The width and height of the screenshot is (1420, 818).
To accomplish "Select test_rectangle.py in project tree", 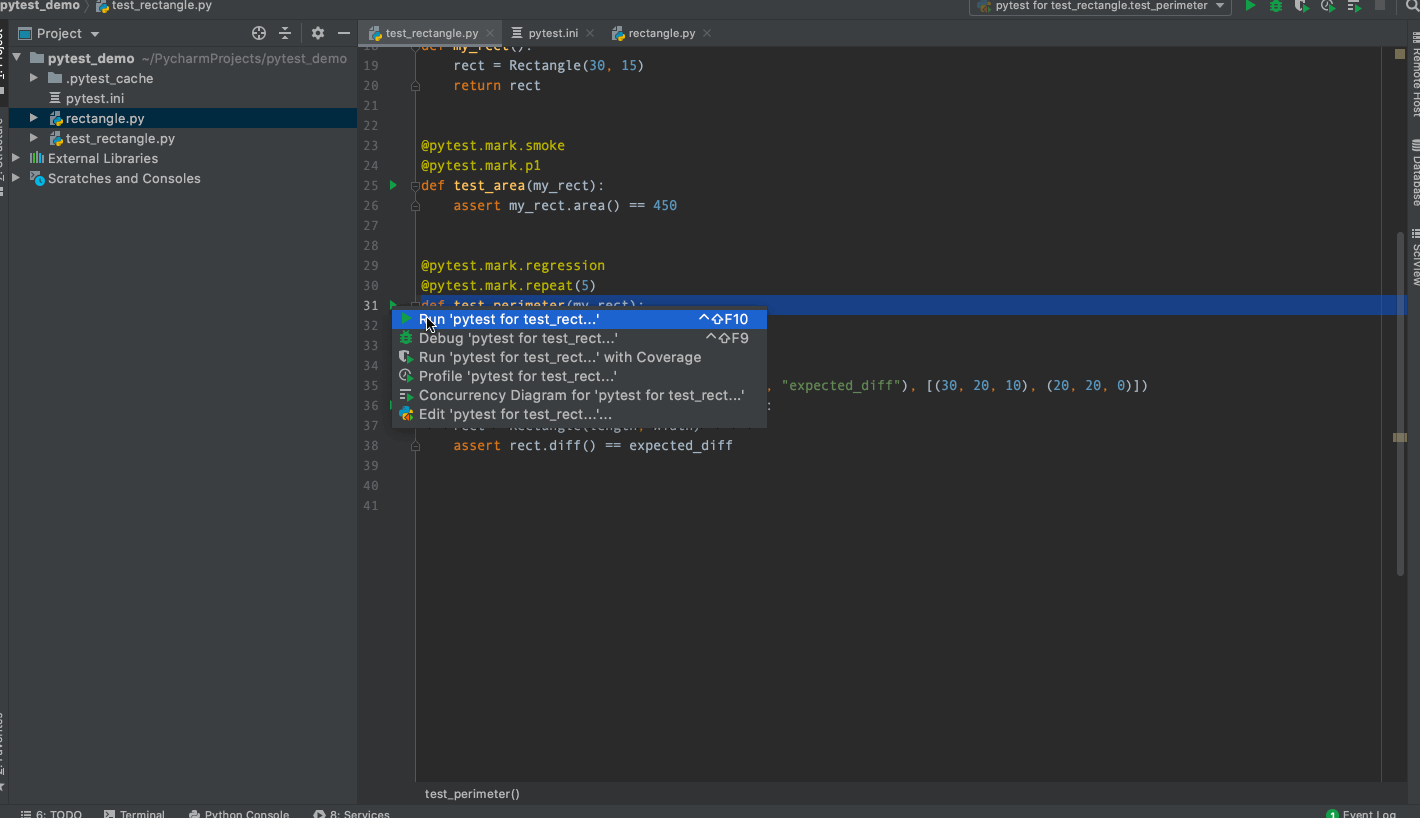I will click(x=120, y=138).
